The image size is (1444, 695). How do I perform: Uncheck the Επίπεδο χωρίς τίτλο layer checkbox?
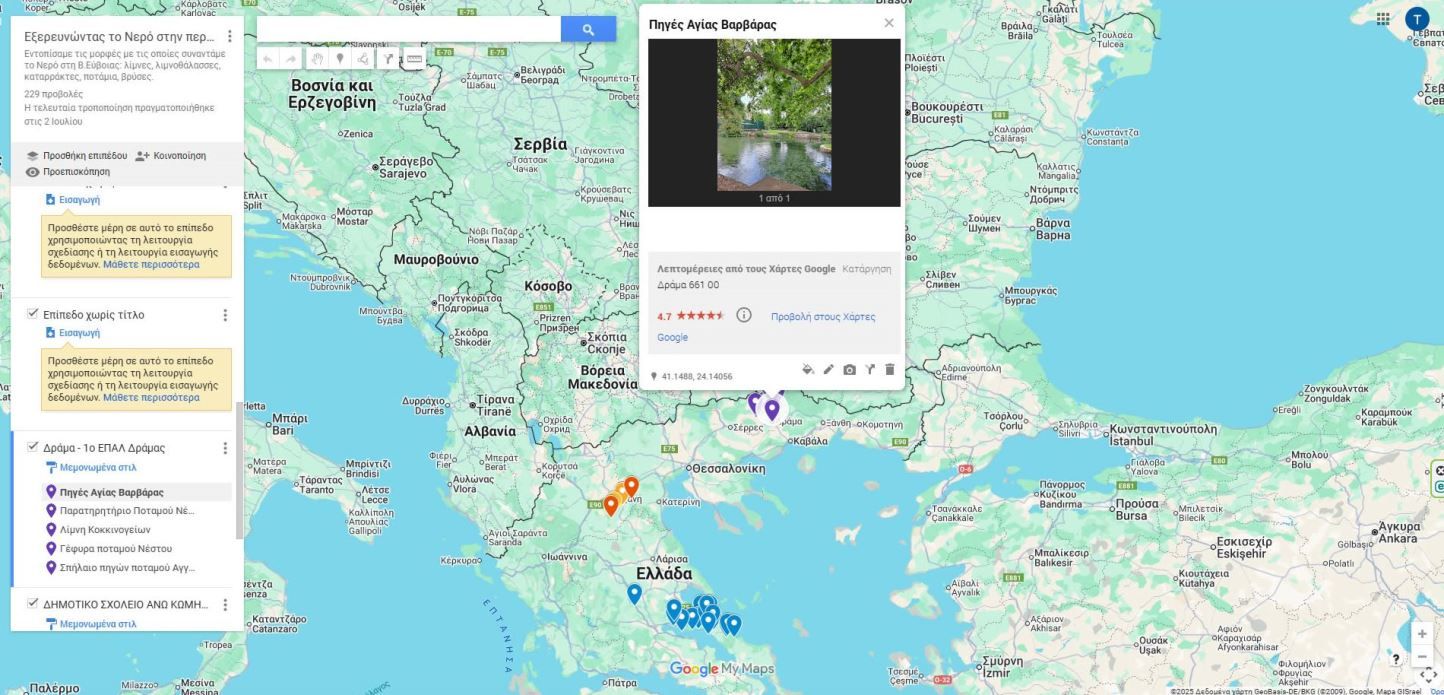tap(33, 314)
